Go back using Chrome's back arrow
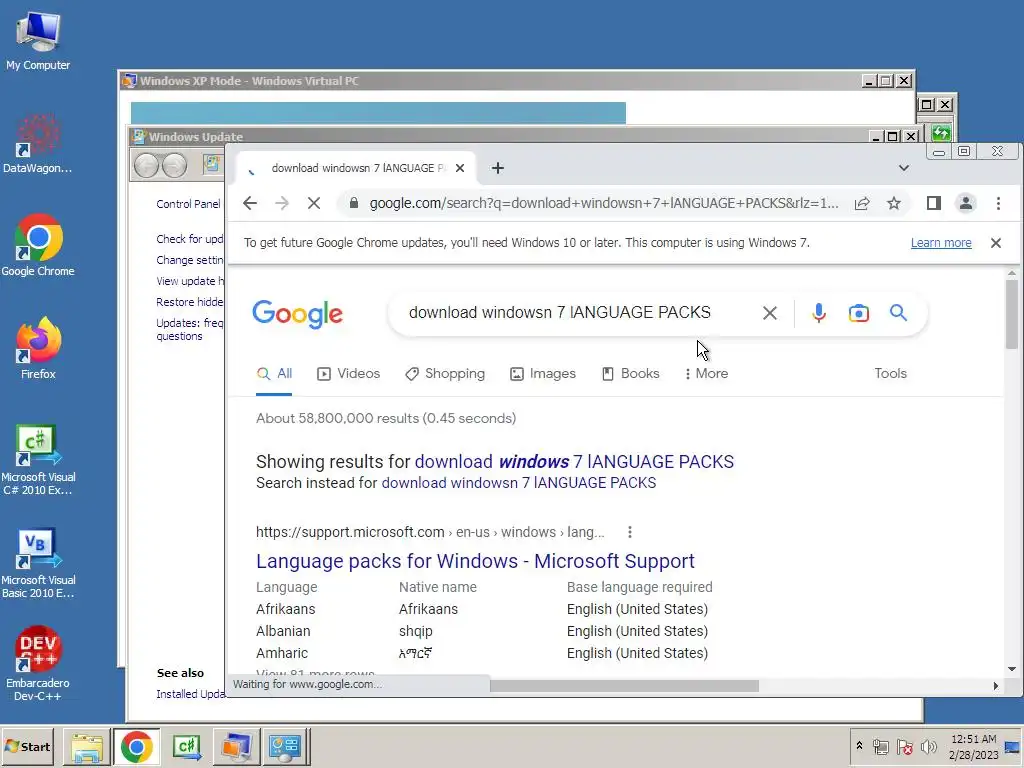This screenshot has width=1024, height=768. tap(249, 203)
